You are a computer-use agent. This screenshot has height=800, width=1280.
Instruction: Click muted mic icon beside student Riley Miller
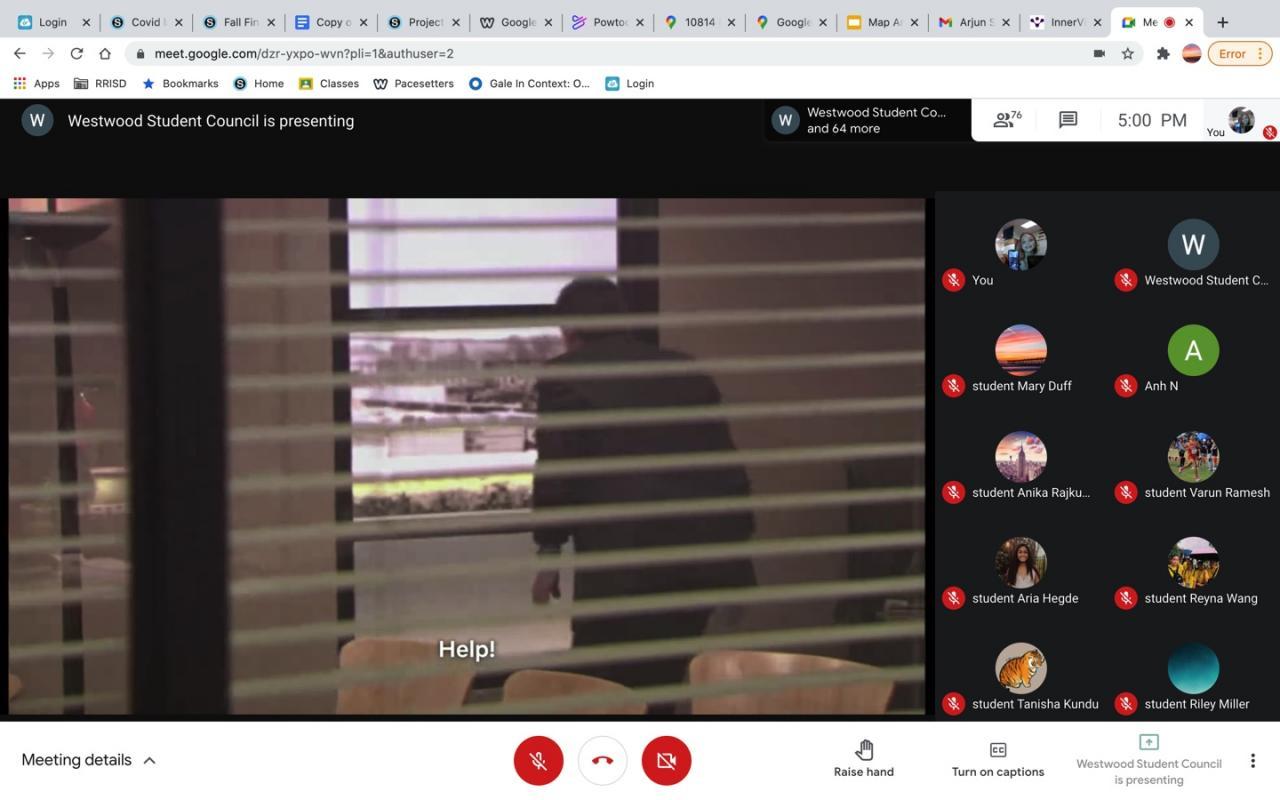point(1126,704)
